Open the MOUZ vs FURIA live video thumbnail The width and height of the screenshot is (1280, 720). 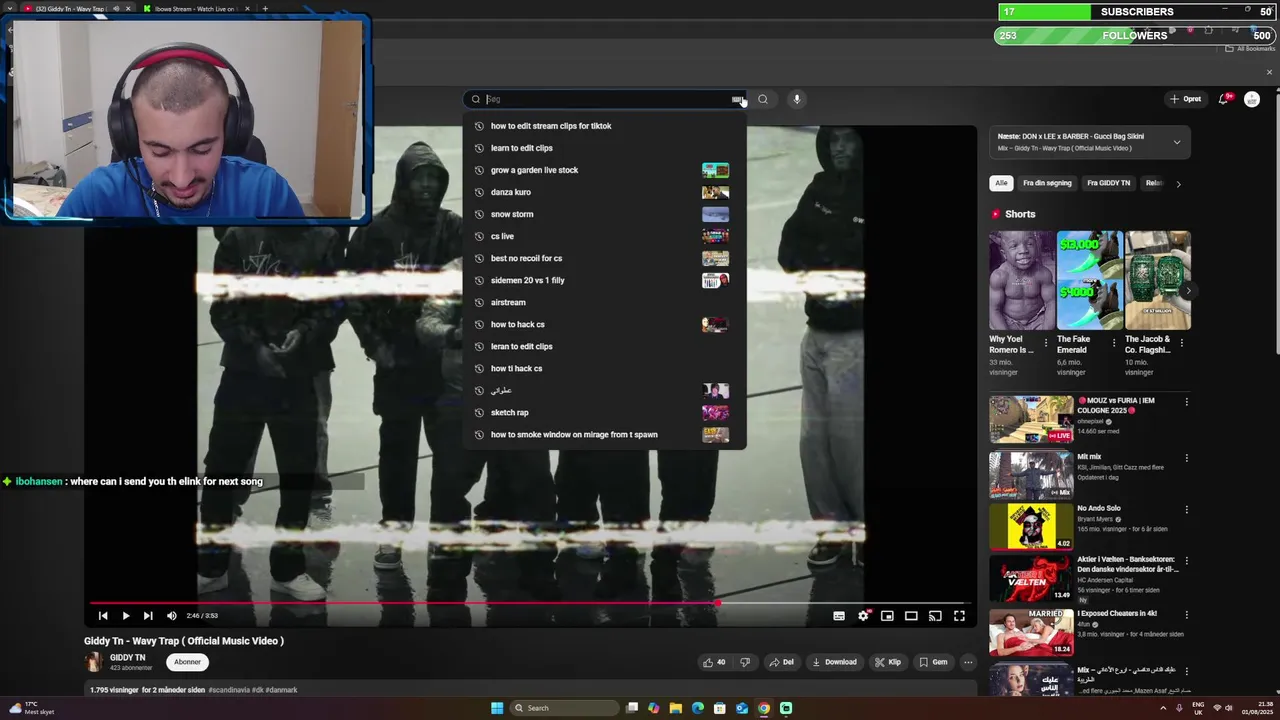[1031, 419]
